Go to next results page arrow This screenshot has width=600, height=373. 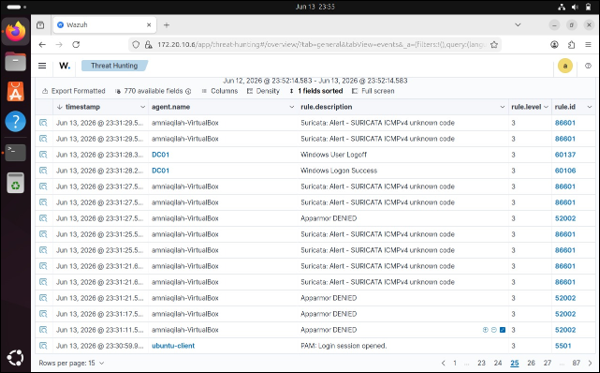pos(590,363)
